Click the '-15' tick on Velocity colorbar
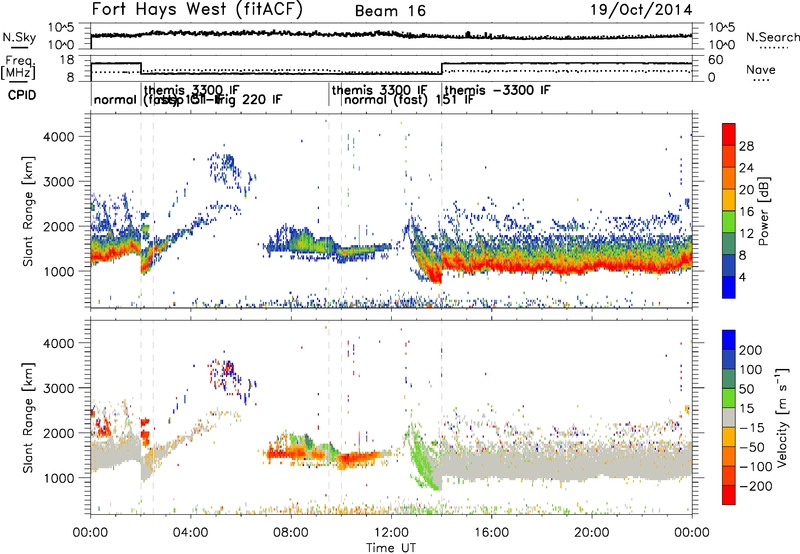The width and height of the screenshot is (800, 554). 752,427
